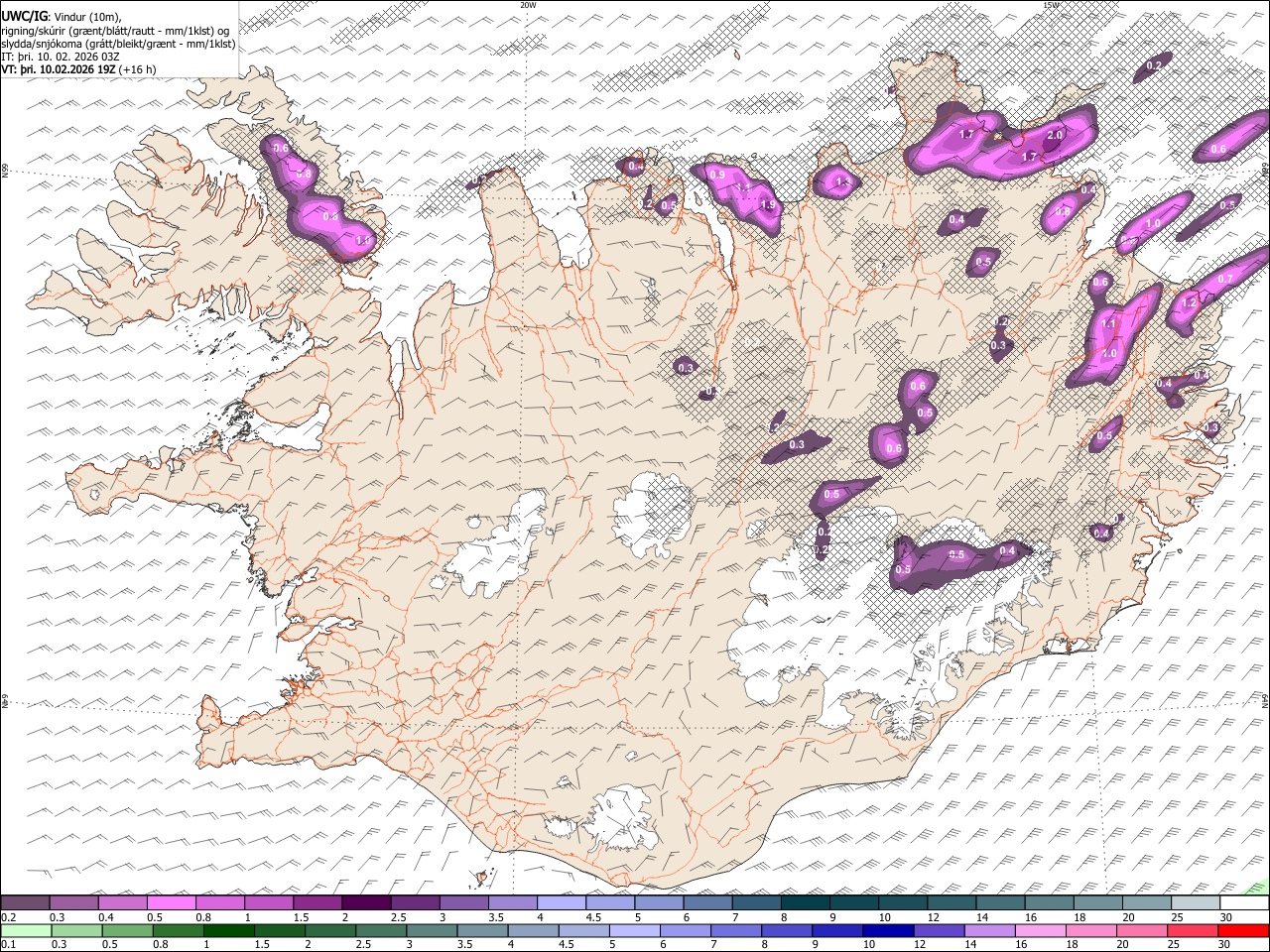This screenshot has width=1270, height=952.
Task: Click the "0.2" label in the upper legend
Action: tap(9, 917)
